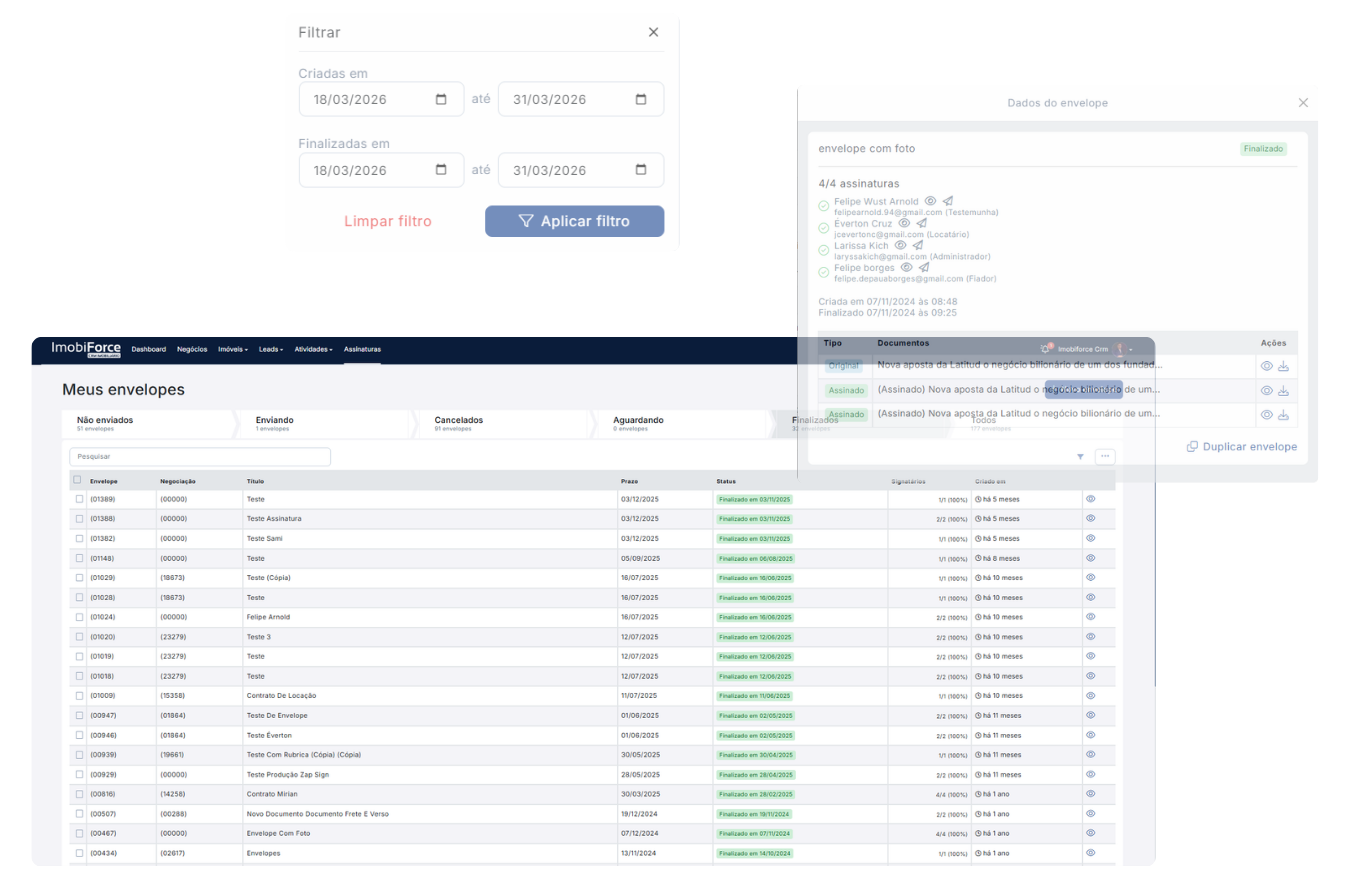Click the status 'Finalizado em 06/08/2025'
This screenshot has height=895, width=1350.
(755, 558)
